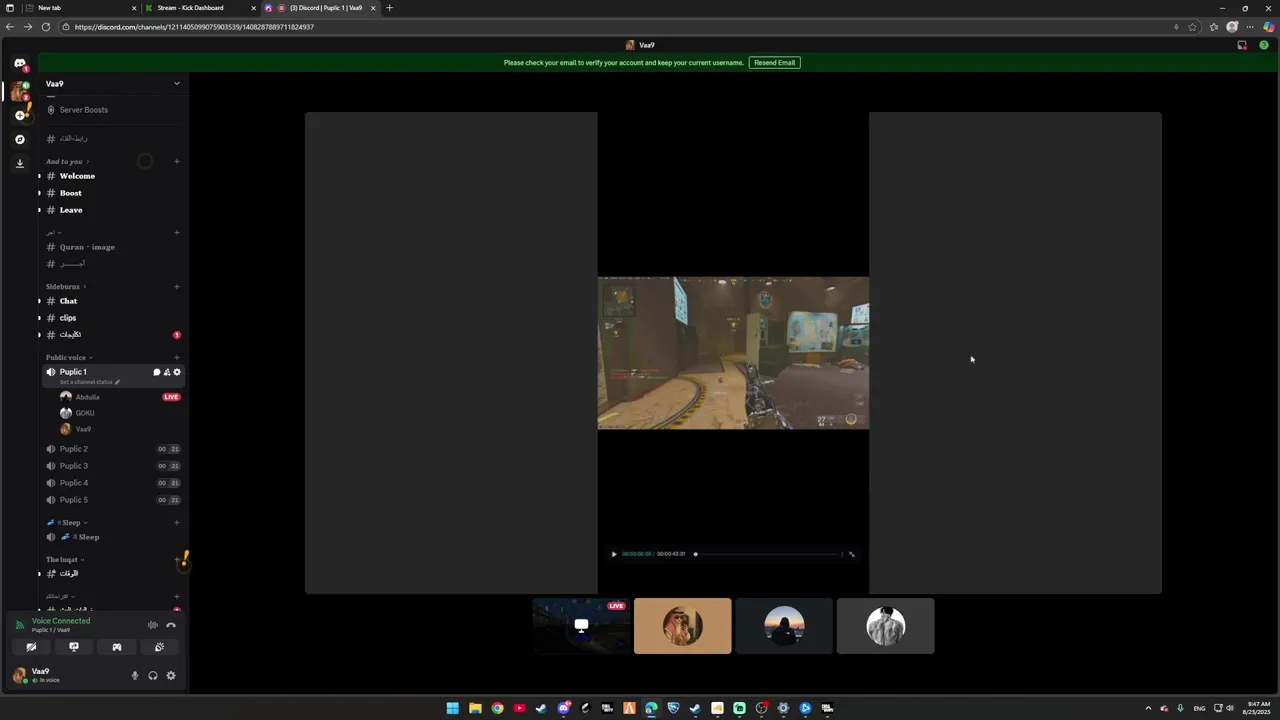Create channel in 'And to you' category
1280x720 pixels.
(x=177, y=161)
